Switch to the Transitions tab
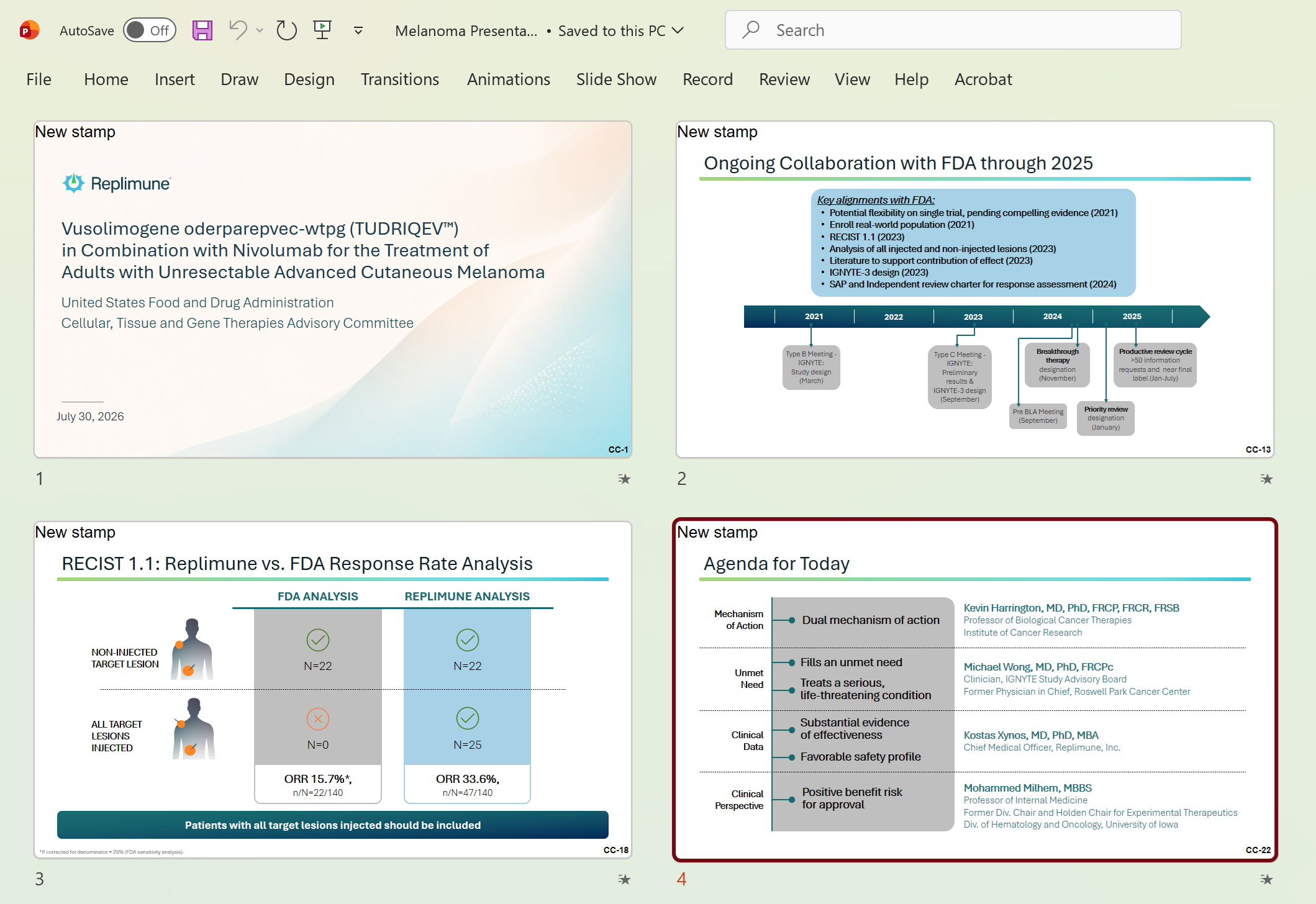Viewport: 1316px width, 904px height. point(400,79)
